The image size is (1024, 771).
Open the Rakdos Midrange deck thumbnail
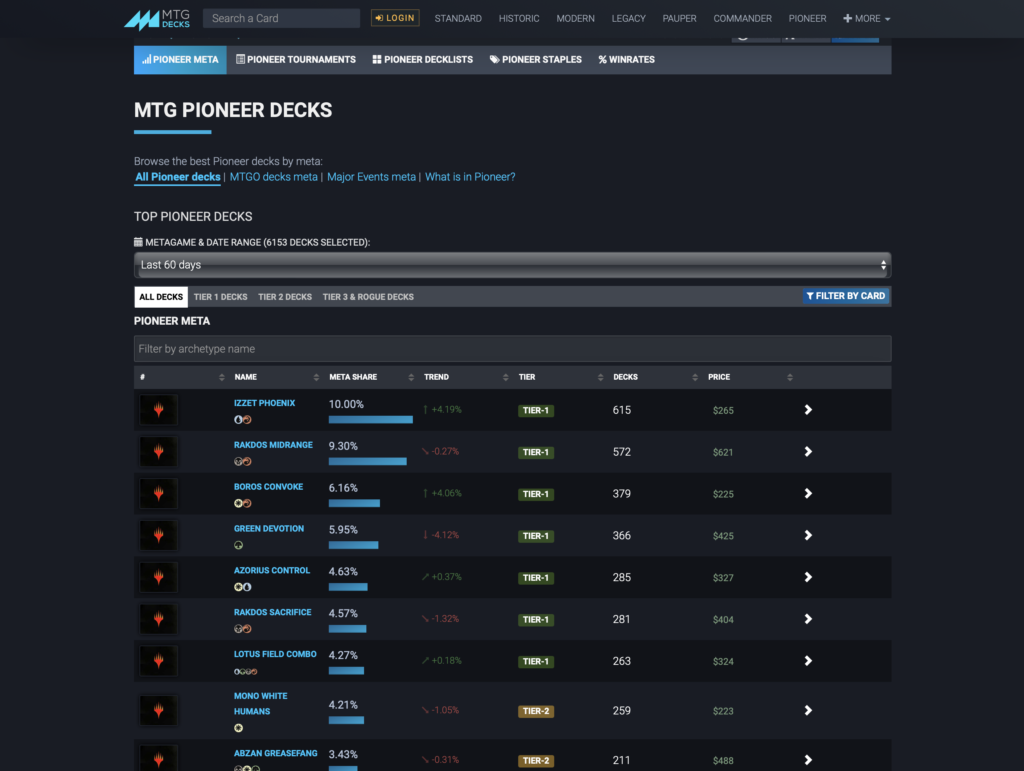(x=158, y=452)
